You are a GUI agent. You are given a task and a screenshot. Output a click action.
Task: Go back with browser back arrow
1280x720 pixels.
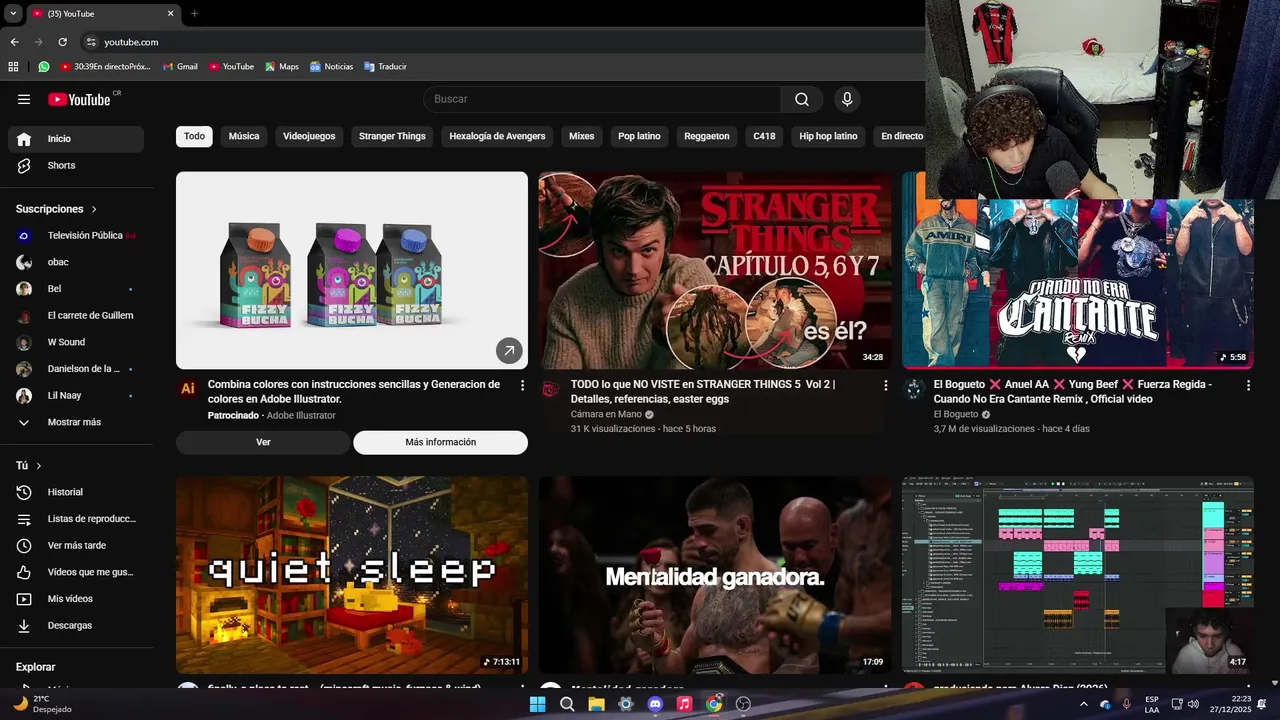[x=14, y=42]
